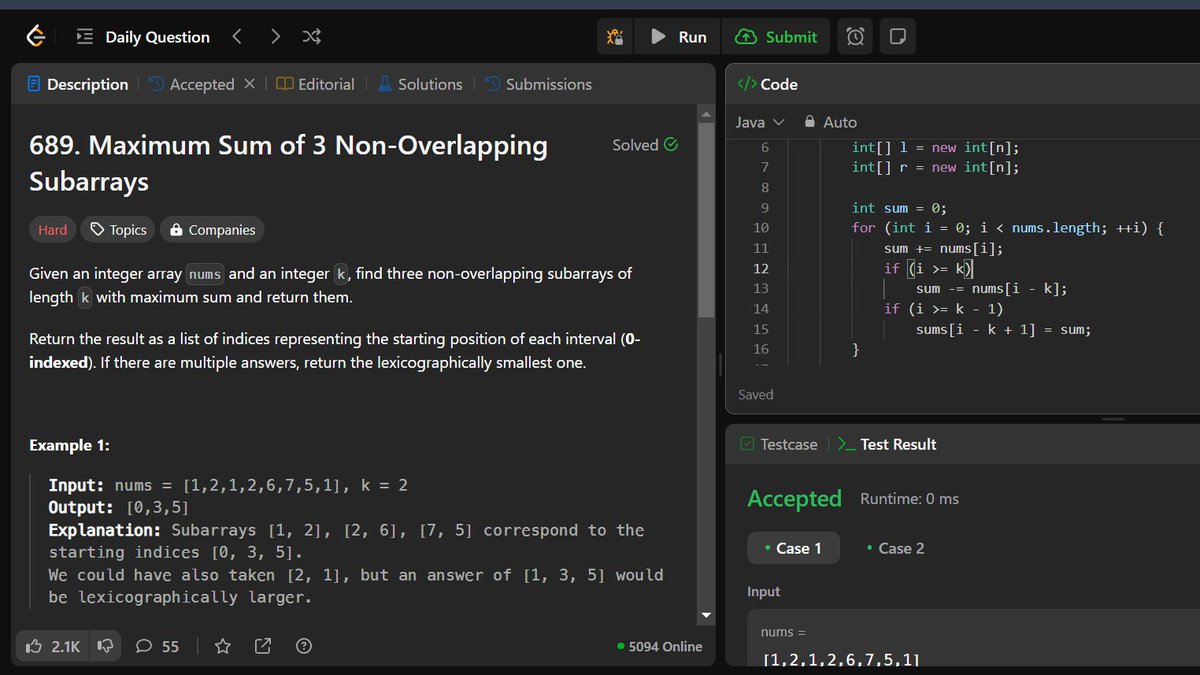Click the line "int[] r = new int[n];"
The width and height of the screenshot is (1200, 675).
(935, 167)
